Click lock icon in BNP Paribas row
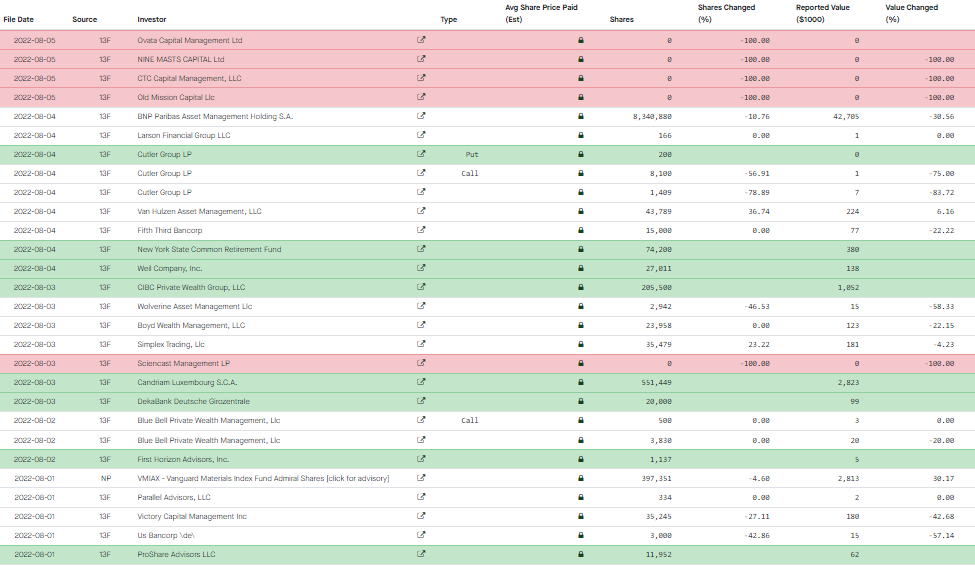 581,116
